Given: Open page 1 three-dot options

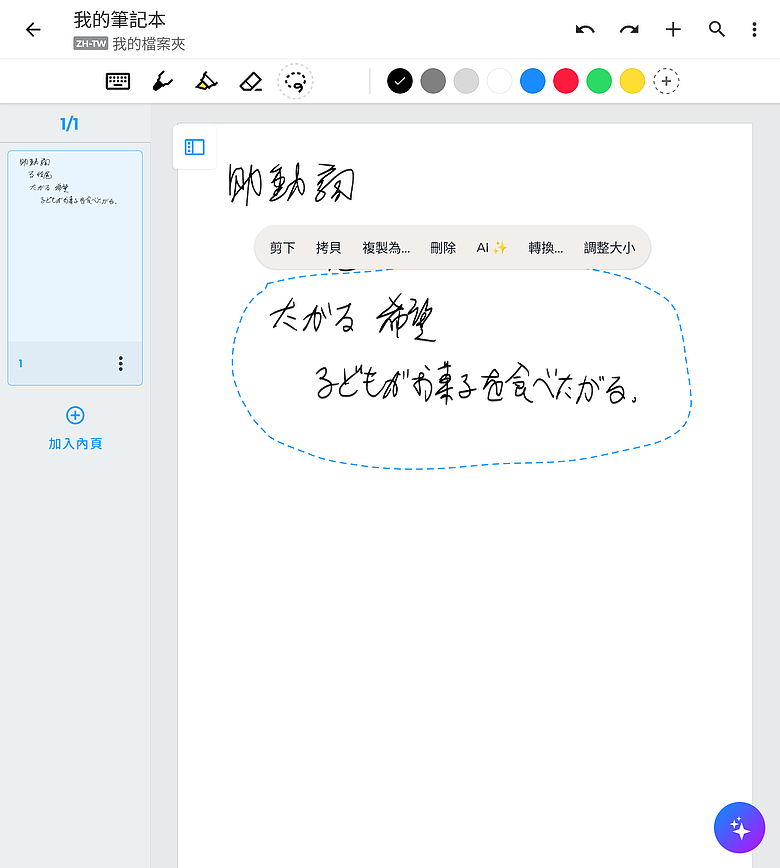Looking at the screenshot, I should pyautogui.click(x=121, y=364).
